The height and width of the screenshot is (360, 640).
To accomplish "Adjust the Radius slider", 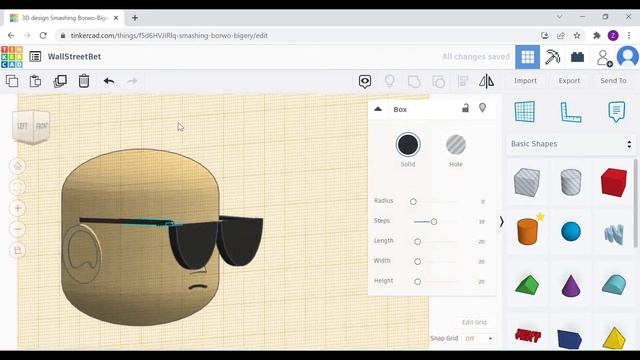I will 413,202.
